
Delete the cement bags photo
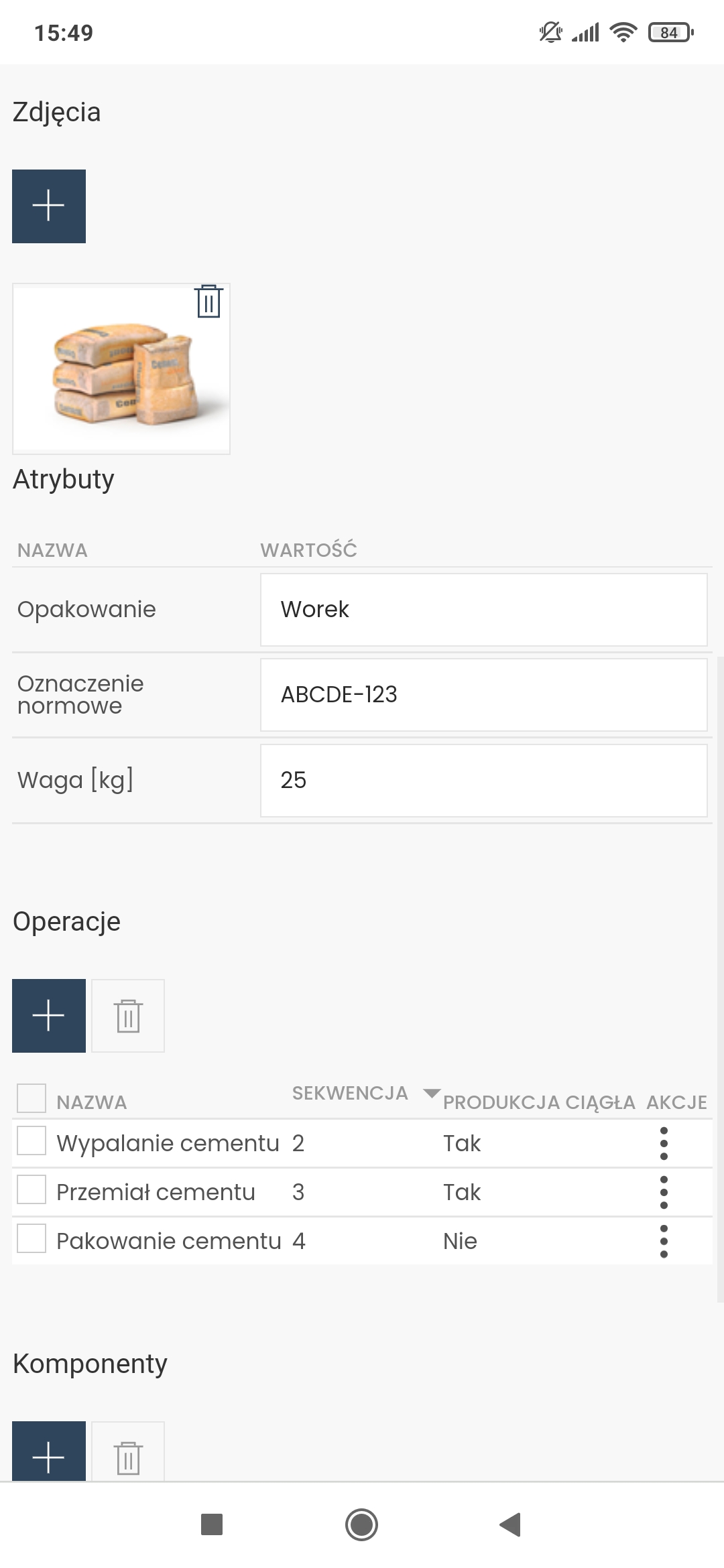[x=208, y=302]
